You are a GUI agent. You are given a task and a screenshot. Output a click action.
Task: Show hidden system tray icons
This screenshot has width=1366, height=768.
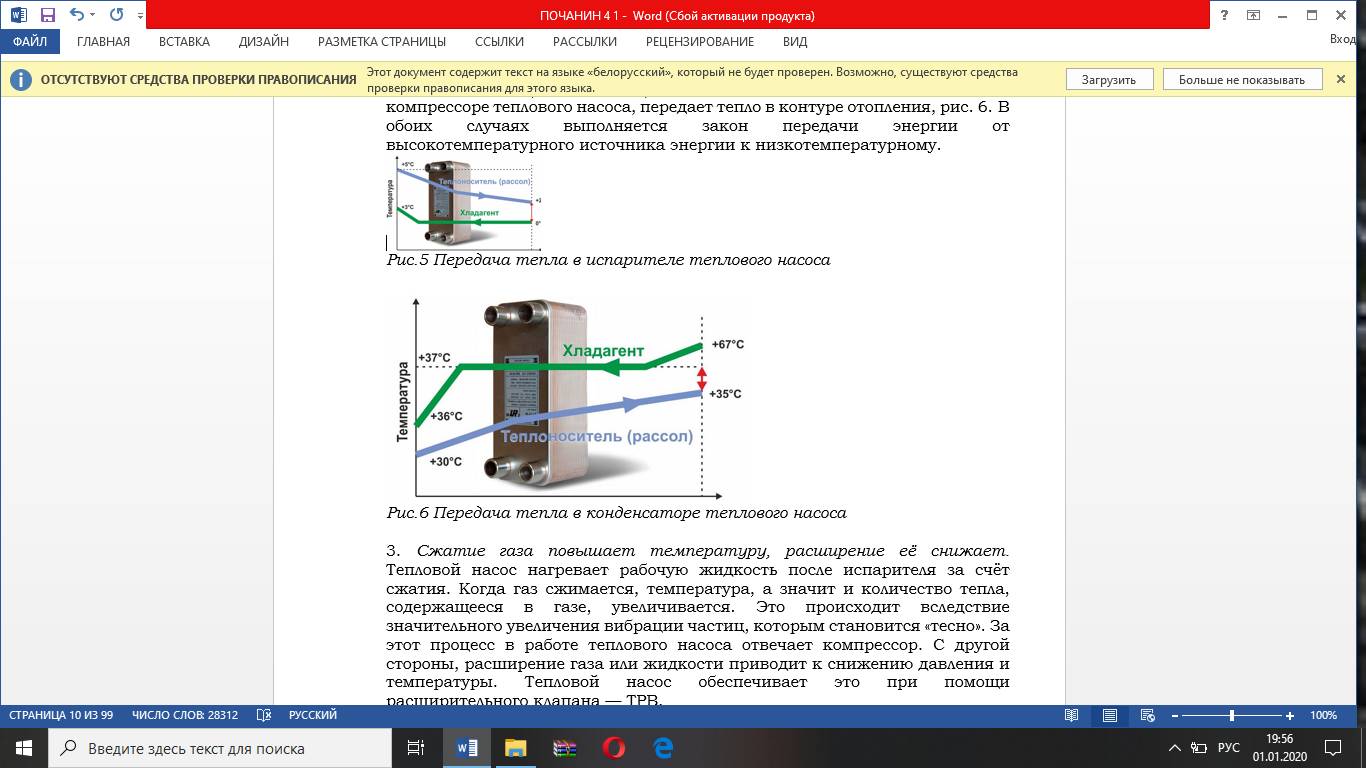click(x=1175, y=748)
